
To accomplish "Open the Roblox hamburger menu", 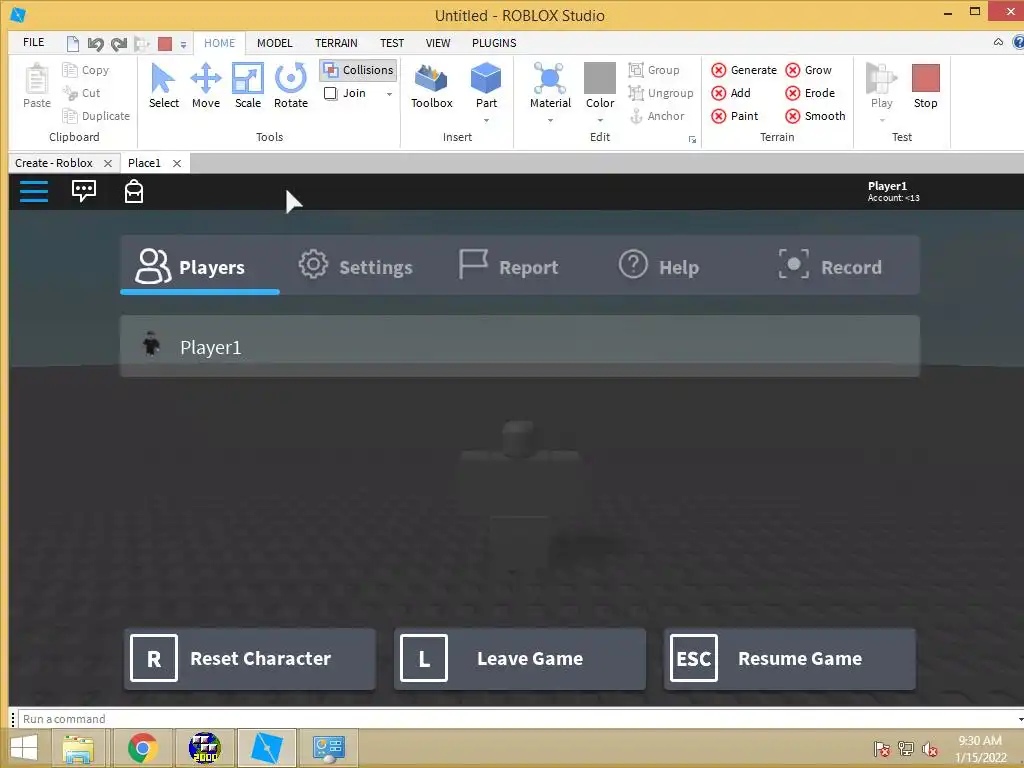I will pos(33,191).
